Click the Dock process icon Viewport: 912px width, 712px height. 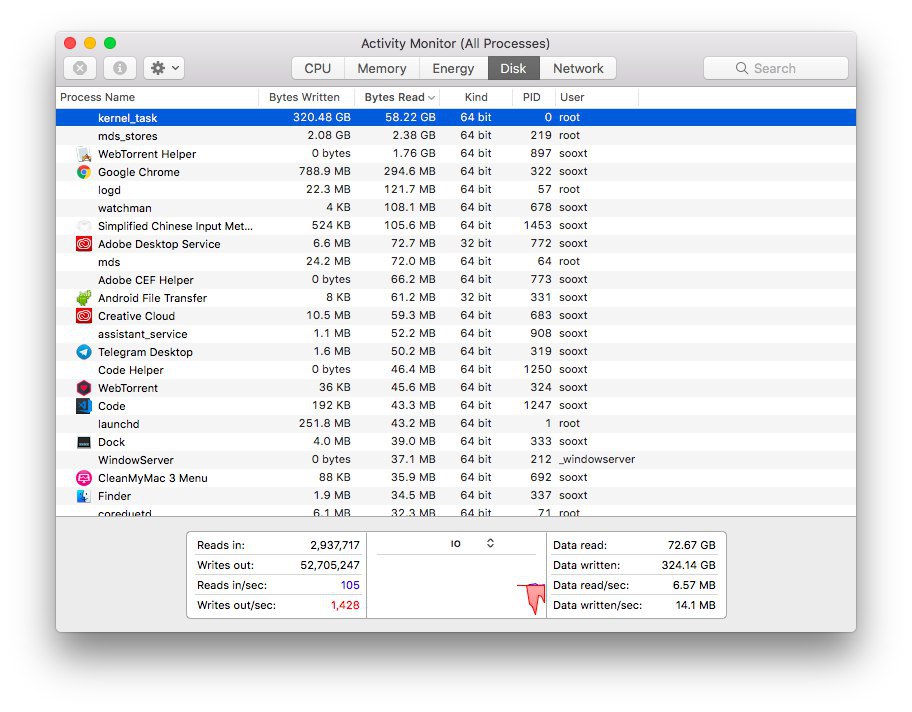[x=84, y=442]
